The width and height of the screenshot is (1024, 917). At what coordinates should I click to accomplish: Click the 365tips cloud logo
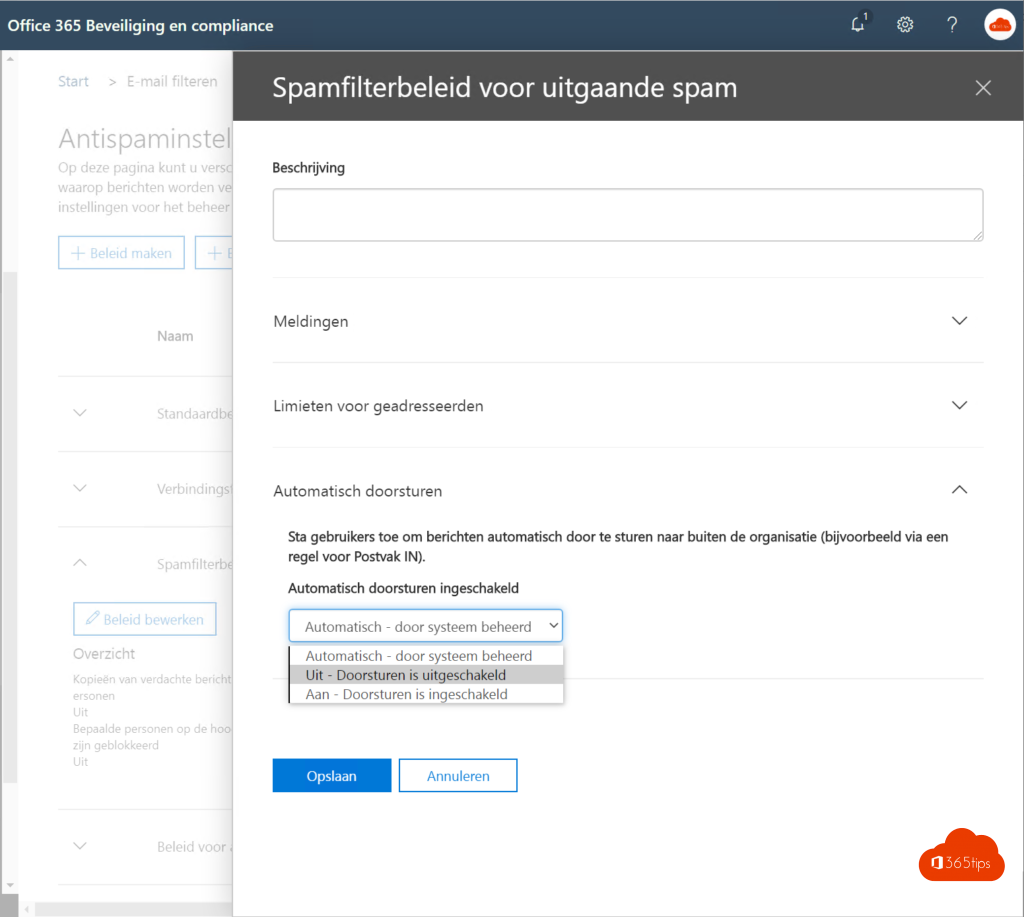(961, 857)
